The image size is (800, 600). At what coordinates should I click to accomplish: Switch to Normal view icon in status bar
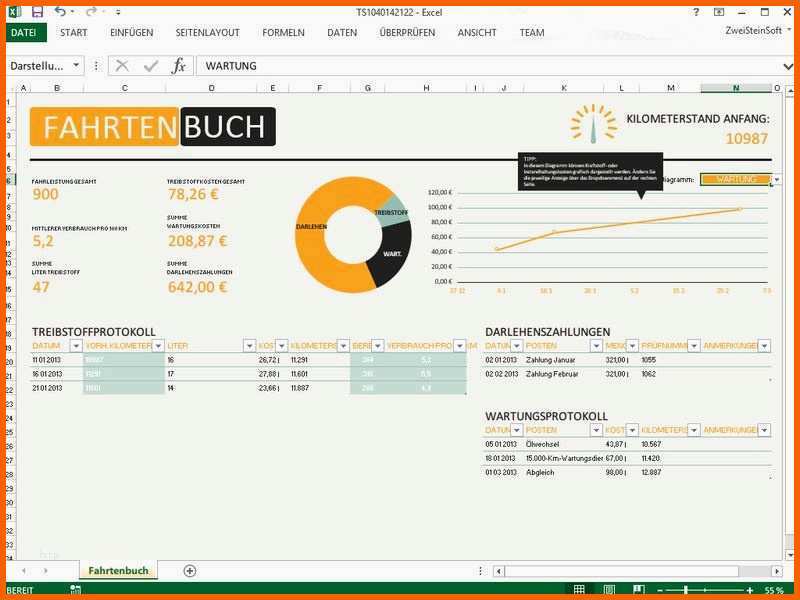click(579, 590)
